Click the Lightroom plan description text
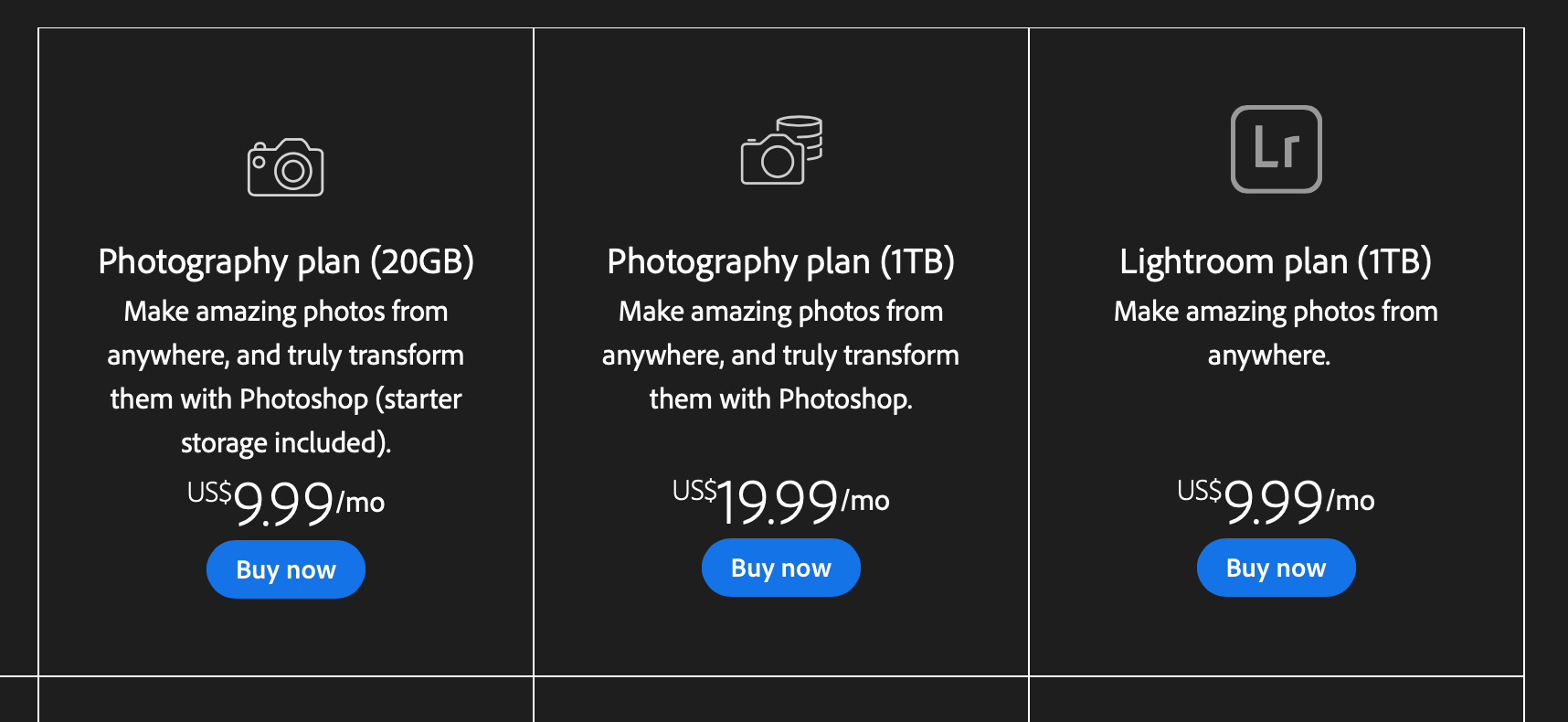The width and height of the screenshot is (1568, 722). (1276, 333)
